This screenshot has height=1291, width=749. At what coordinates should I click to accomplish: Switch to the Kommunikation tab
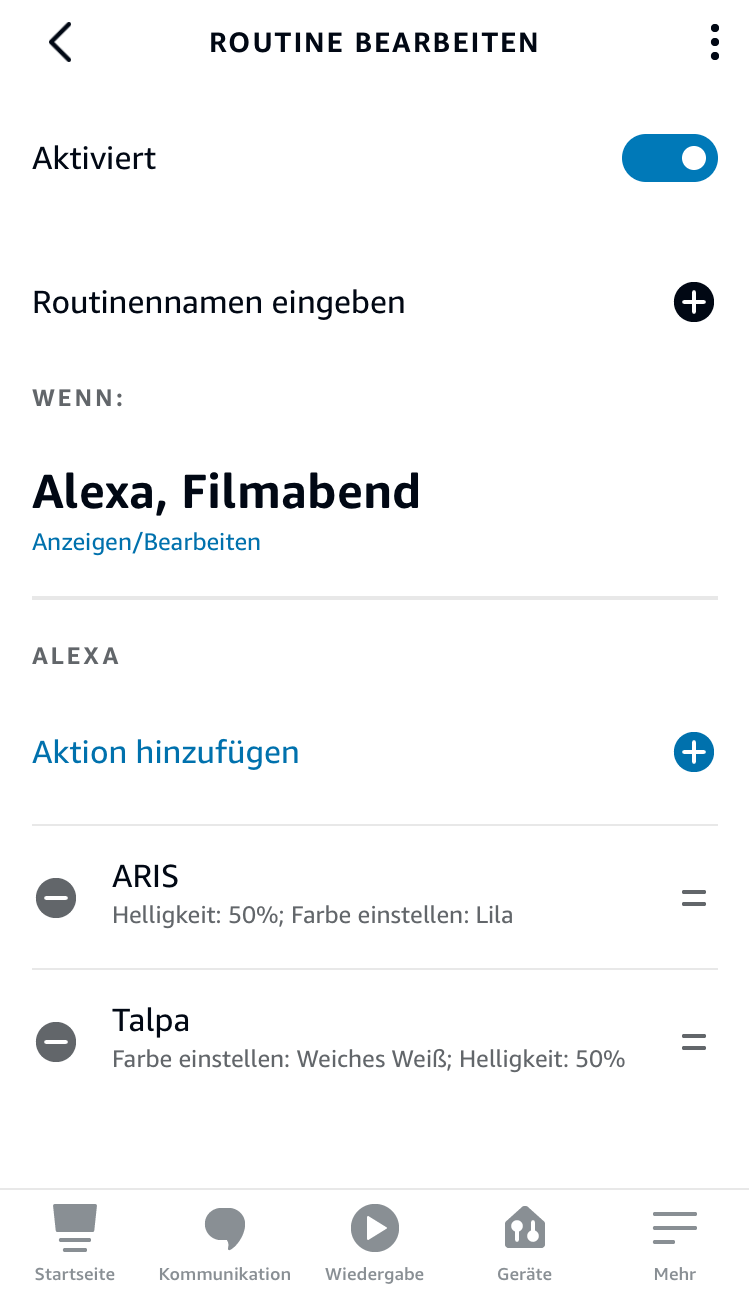[225, 1241]
